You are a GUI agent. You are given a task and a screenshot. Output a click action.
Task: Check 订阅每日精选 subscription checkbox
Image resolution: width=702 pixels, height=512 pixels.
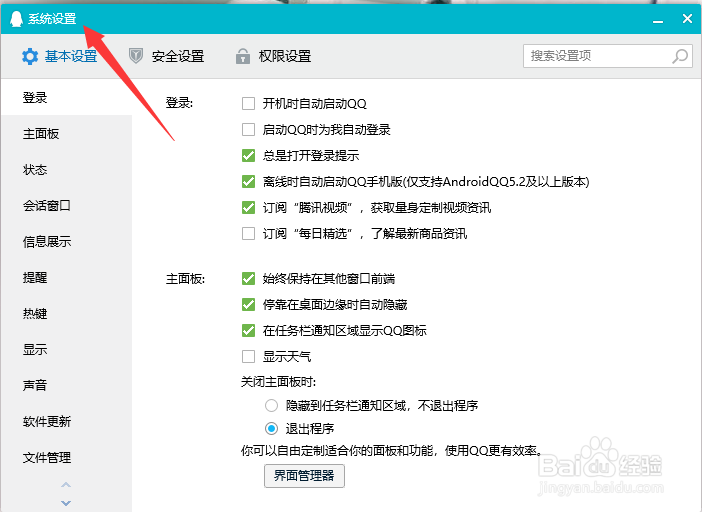248,234
